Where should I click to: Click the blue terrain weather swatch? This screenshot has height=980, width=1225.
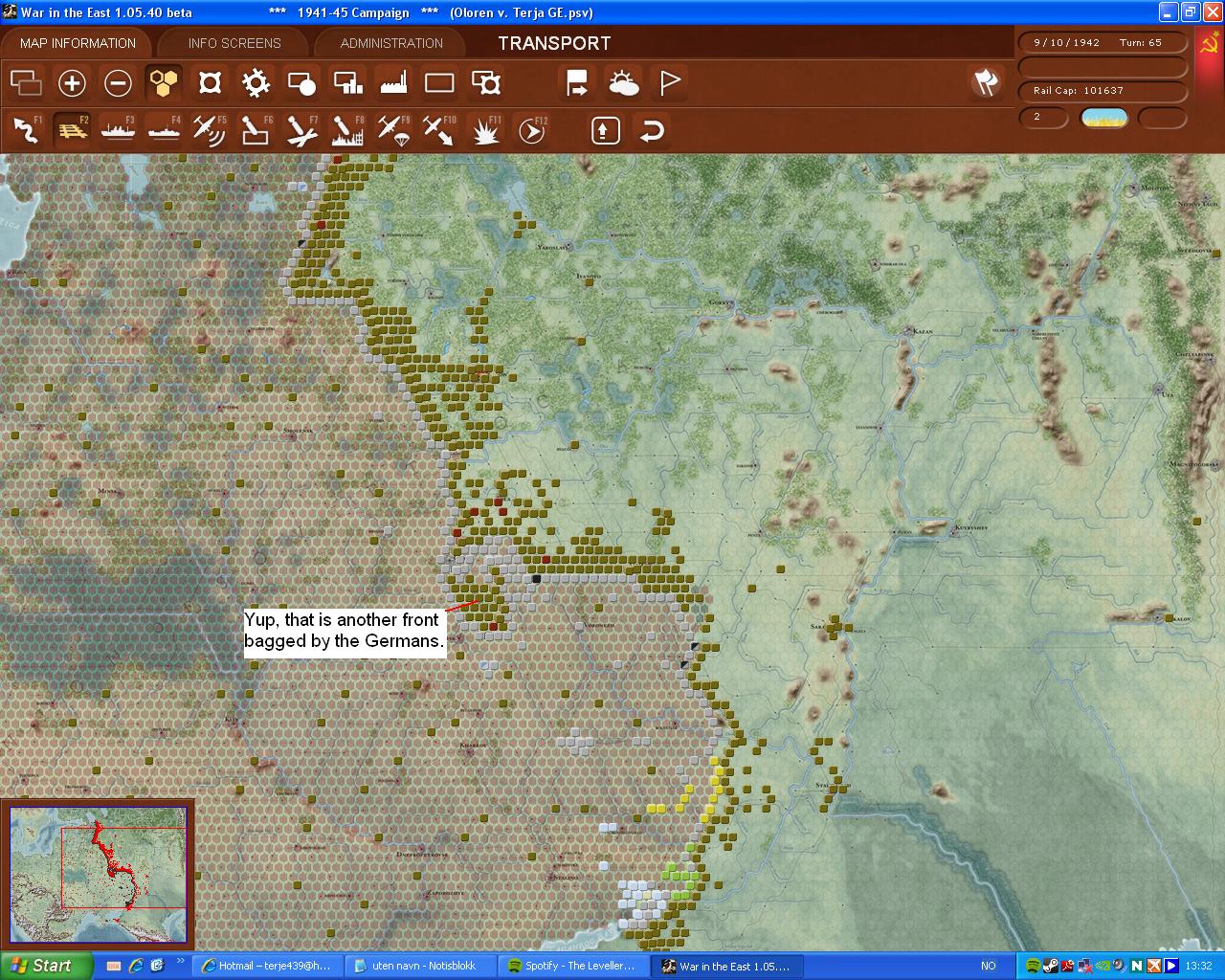point(1104,118)
